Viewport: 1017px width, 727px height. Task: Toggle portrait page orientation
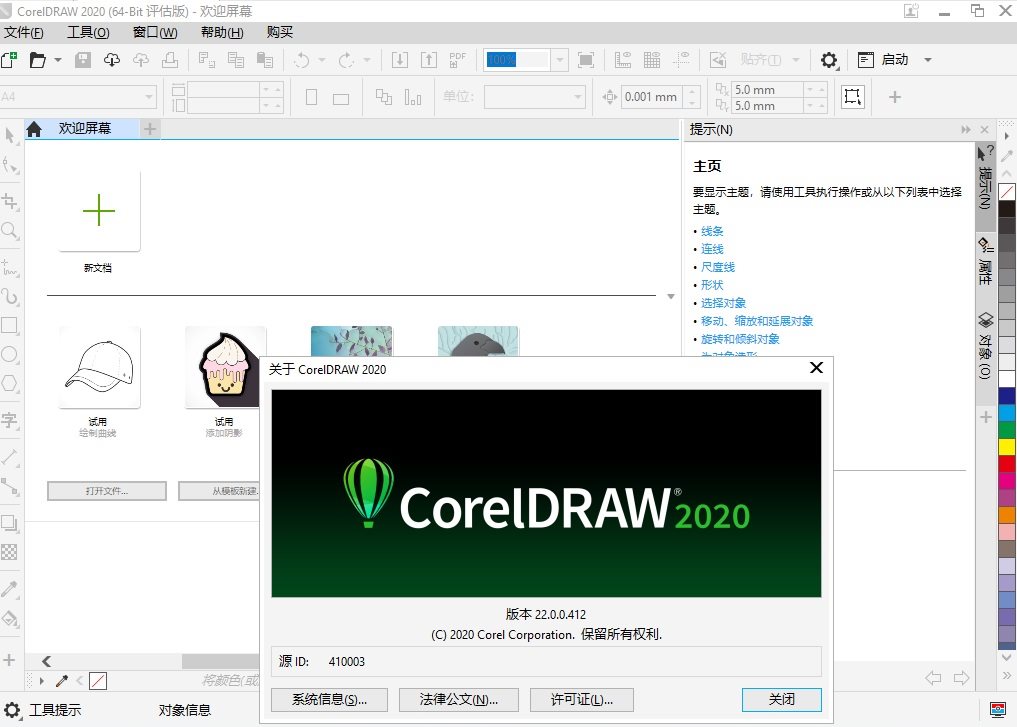(x=311, y=96)
